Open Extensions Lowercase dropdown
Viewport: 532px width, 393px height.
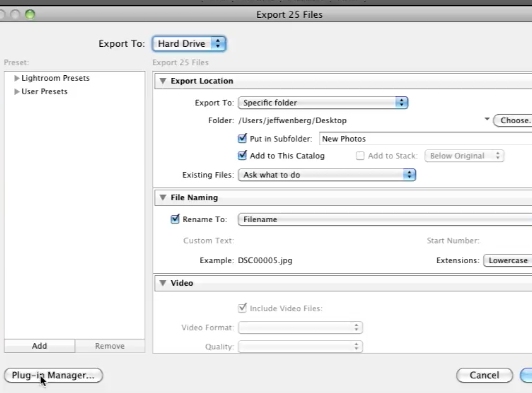[508, 260]
